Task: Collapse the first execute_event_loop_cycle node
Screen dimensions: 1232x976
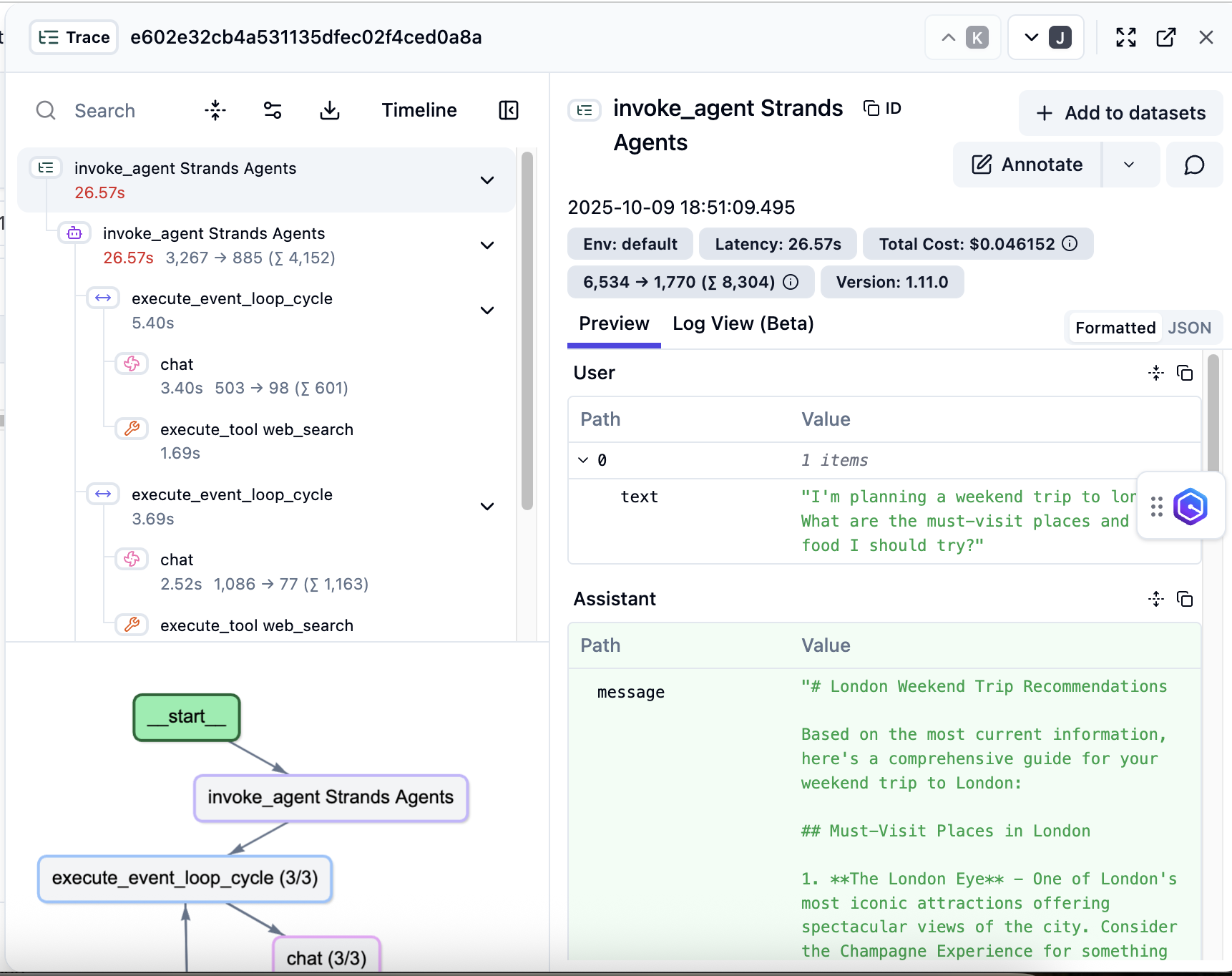Action: (x=487, y=311)
